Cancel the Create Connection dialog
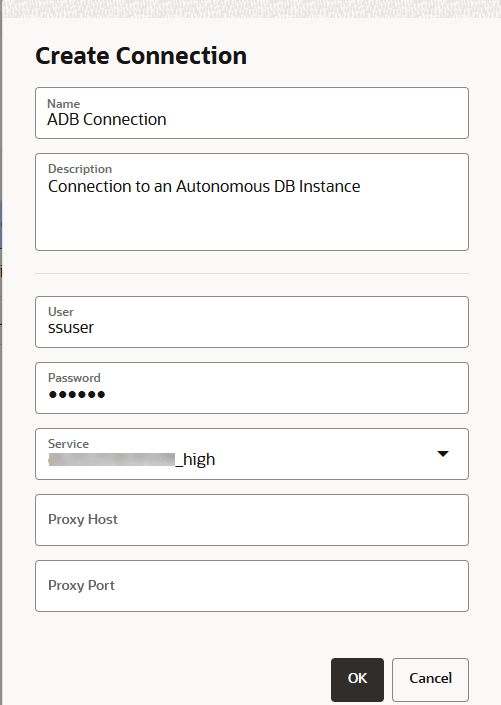Screen dimensions: 501x705 click(x=430, y=680)
